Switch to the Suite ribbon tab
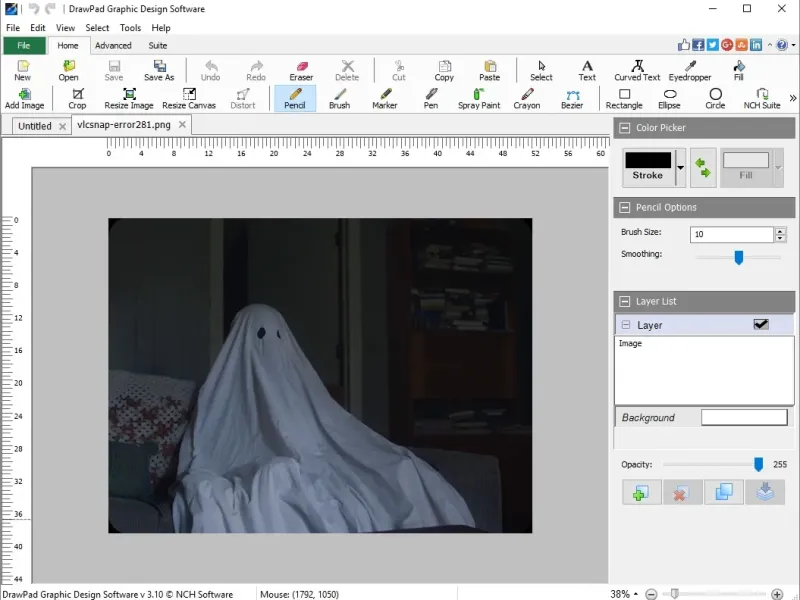The height and width of the screenshot is (600, 800). tap(158, 45)
